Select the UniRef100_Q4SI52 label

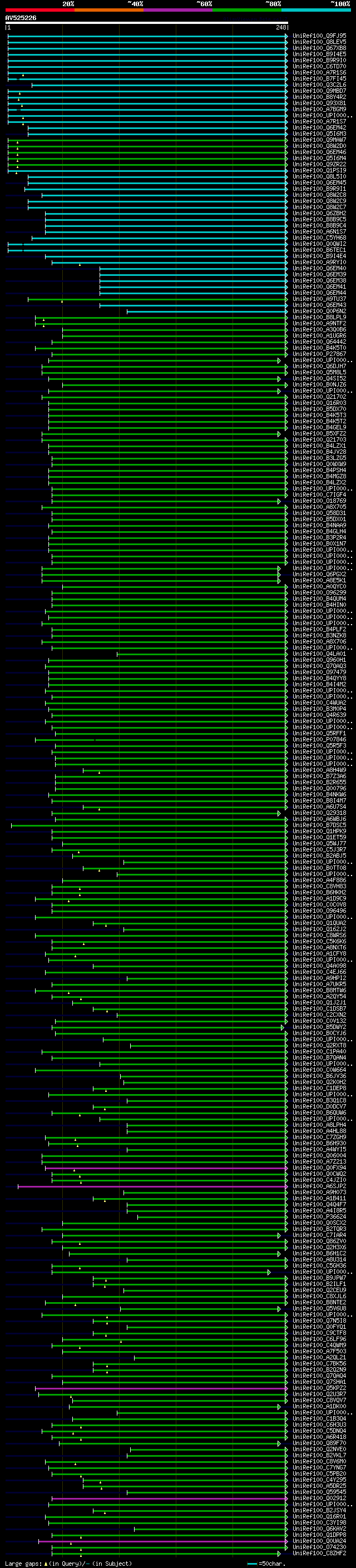[x=319, y=379]
